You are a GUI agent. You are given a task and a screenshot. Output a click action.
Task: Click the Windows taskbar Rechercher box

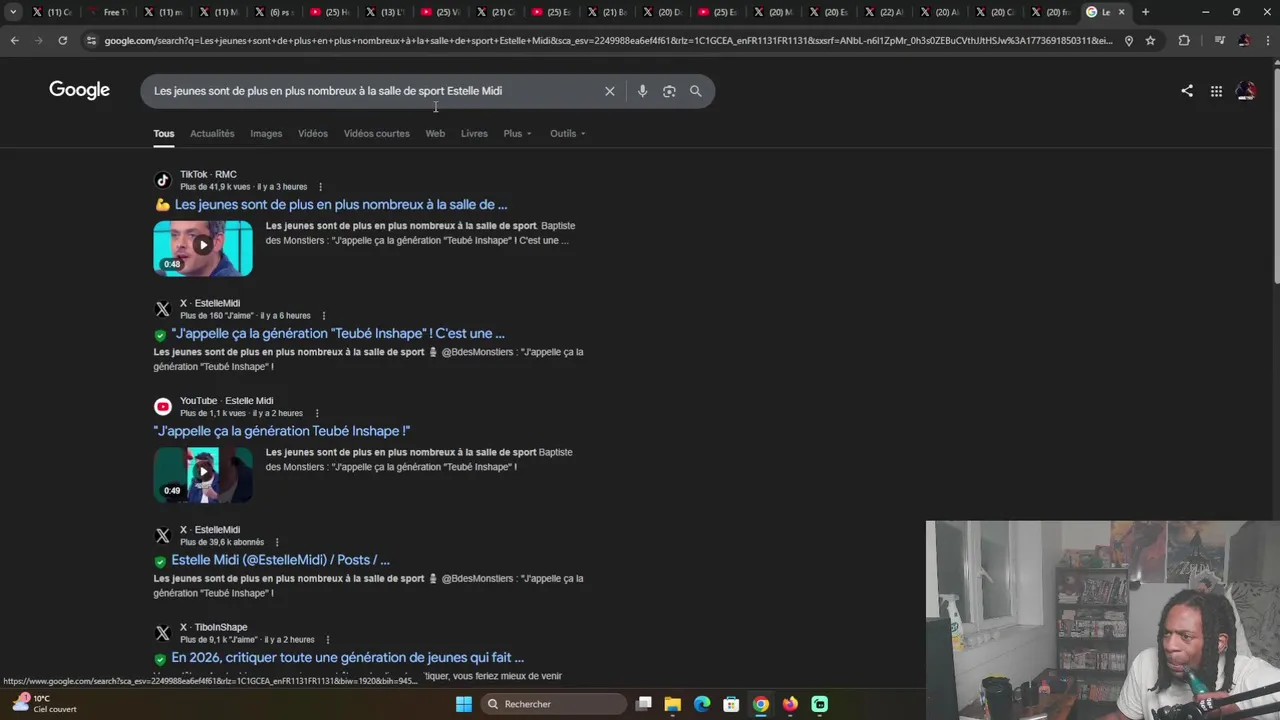tap(553, 704)
